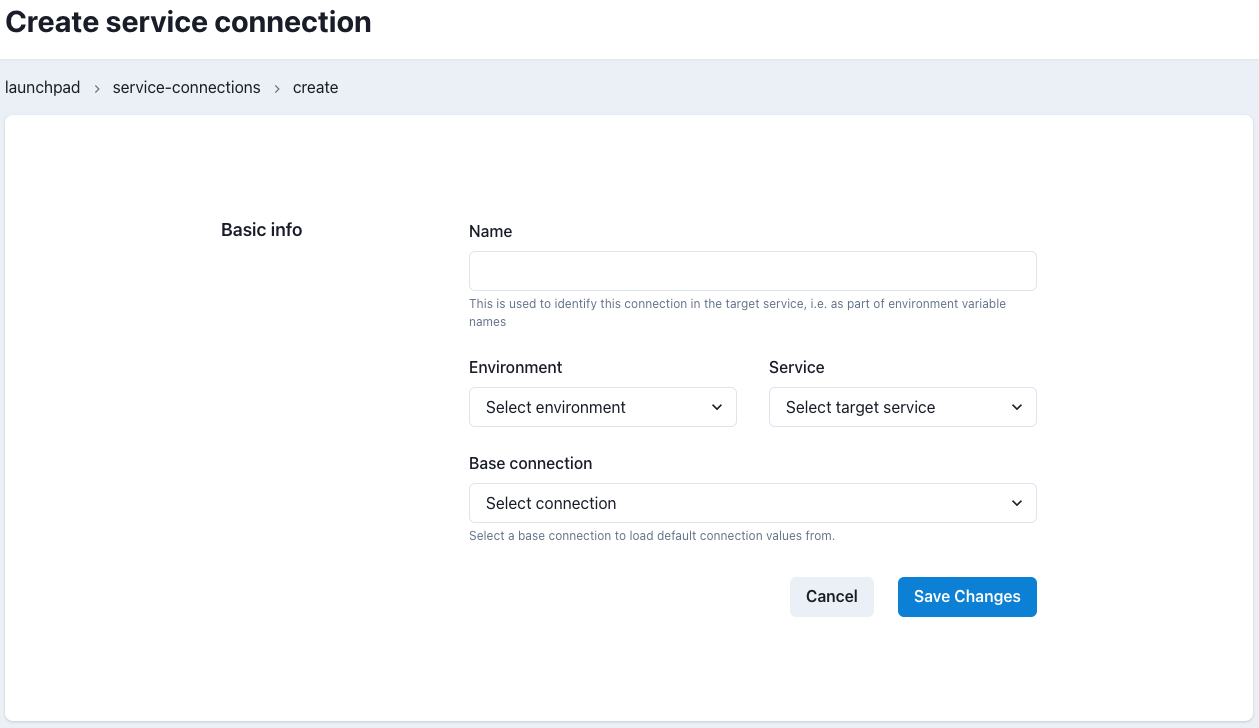Click the chevron arrow in the Base connection dropdown
This screenshot has height=728, width=1259.
pos(1016,503)
